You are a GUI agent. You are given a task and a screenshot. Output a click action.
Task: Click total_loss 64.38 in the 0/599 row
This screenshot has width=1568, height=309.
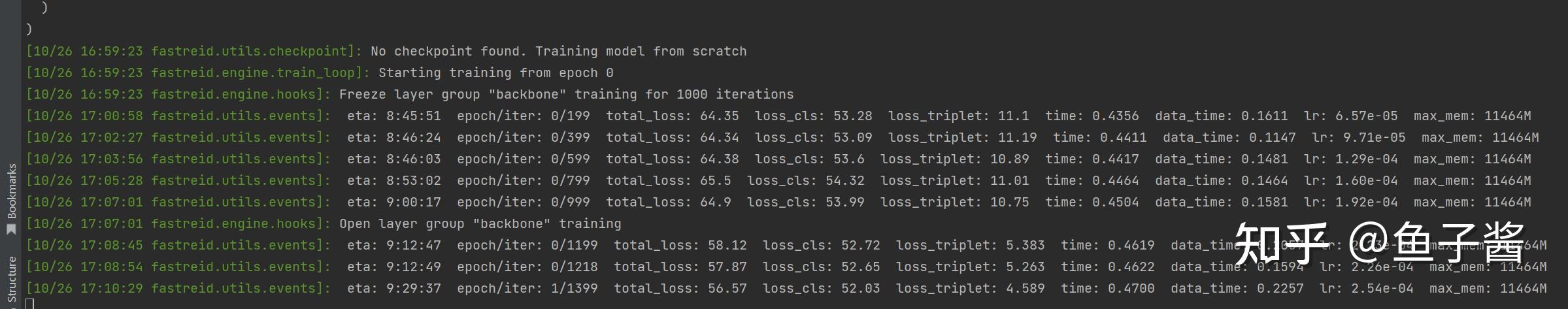673,159
